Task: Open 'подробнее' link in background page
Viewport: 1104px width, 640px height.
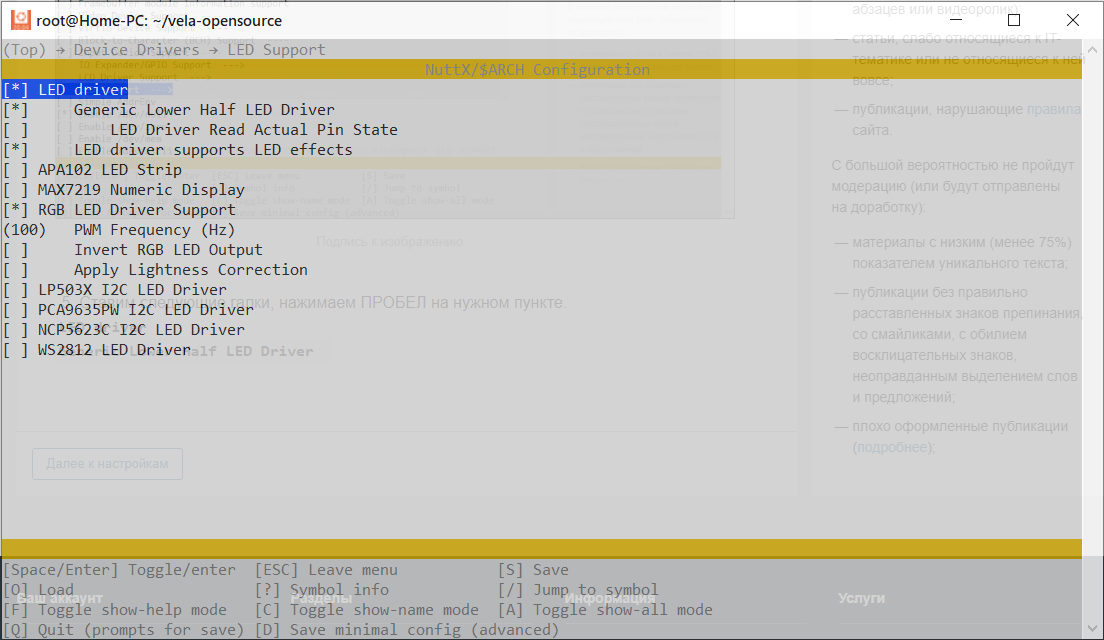Action: 891,447
